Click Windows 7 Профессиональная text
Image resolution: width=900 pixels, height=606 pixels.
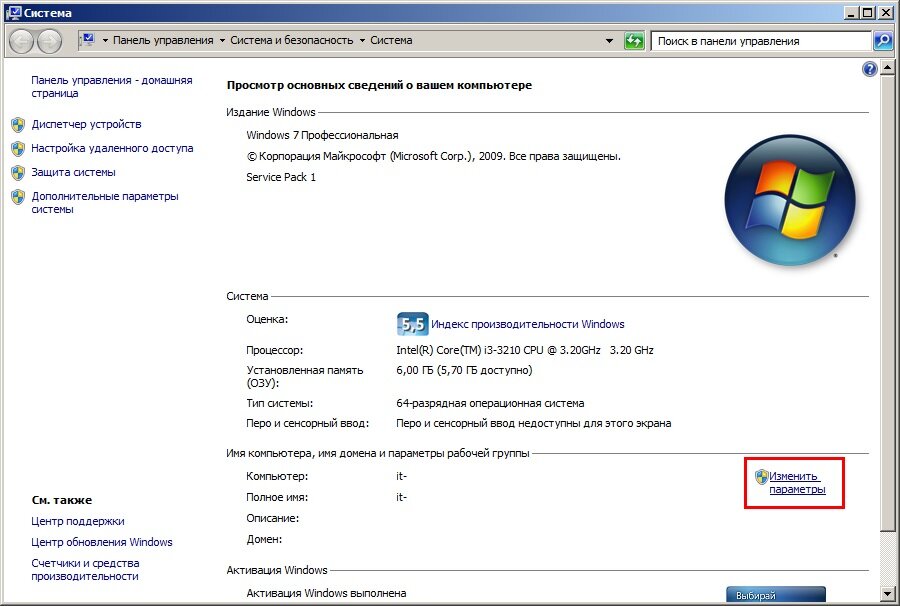tap(322, 135)
